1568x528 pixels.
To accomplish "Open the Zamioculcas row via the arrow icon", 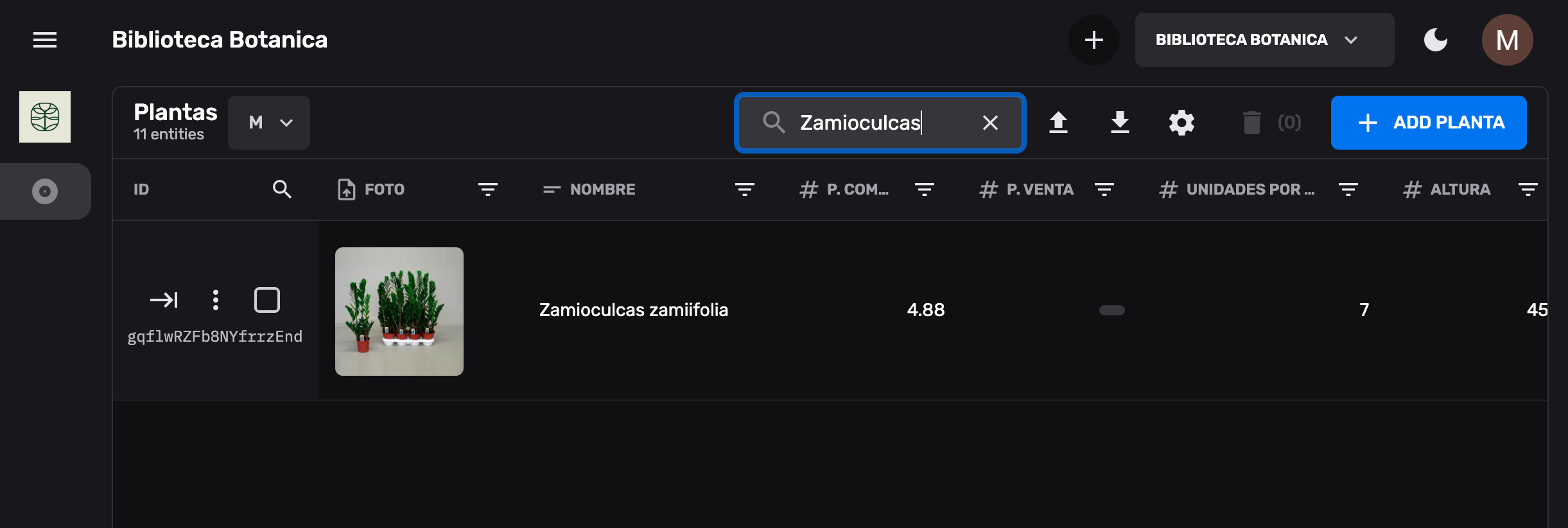I will click(x=164, y=299).
